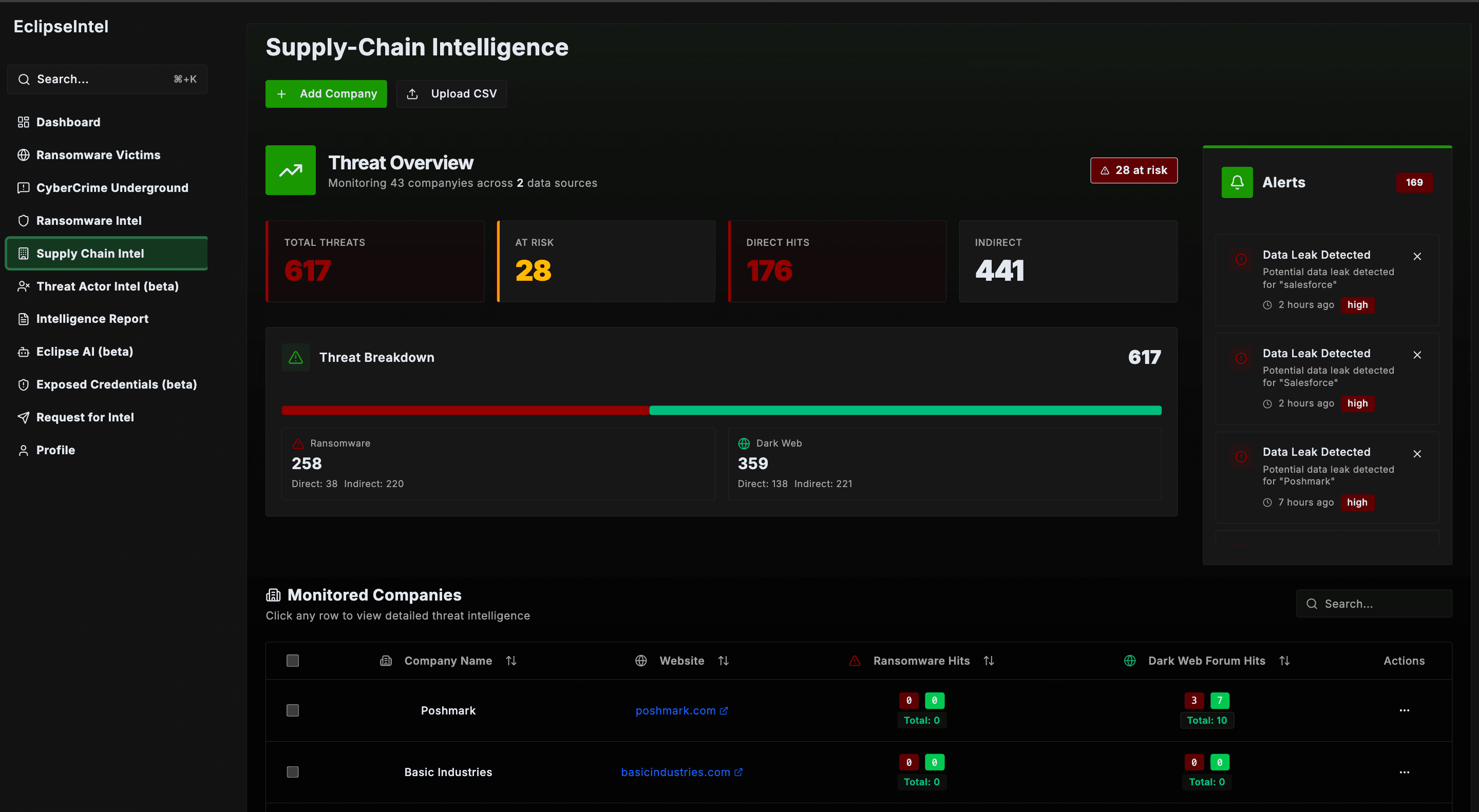Open the Profile section
This screenshot has width=1479, height=812.
(x=55, y=450)
